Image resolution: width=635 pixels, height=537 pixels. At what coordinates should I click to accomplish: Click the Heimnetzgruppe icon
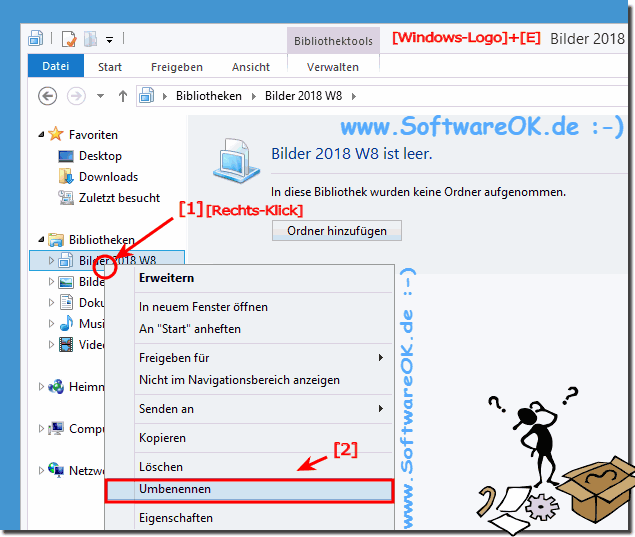(x=56, y=387)
